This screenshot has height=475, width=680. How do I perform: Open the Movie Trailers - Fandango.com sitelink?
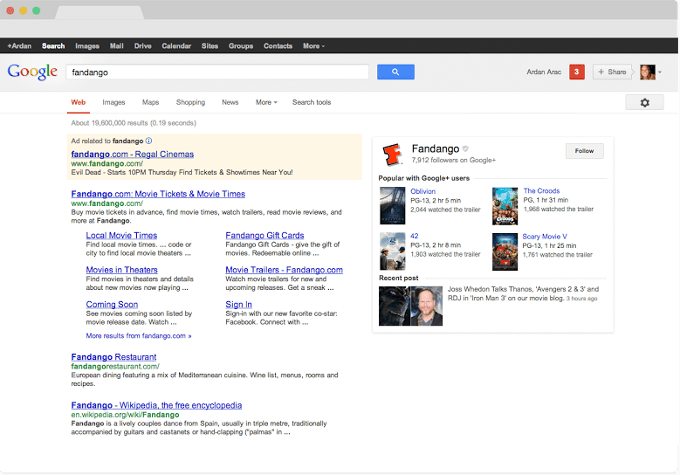[284, 270]
